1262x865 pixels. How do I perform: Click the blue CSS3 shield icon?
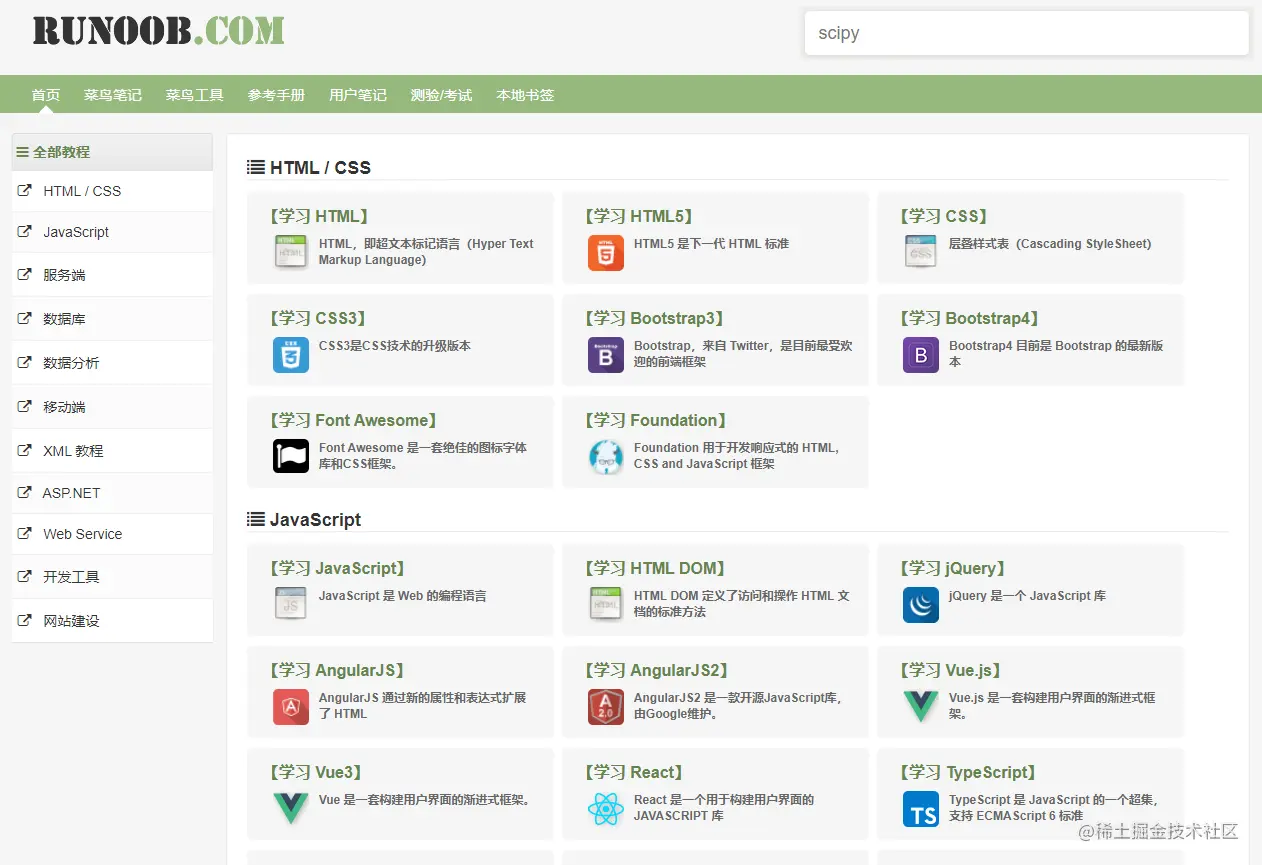pos(291,354)
